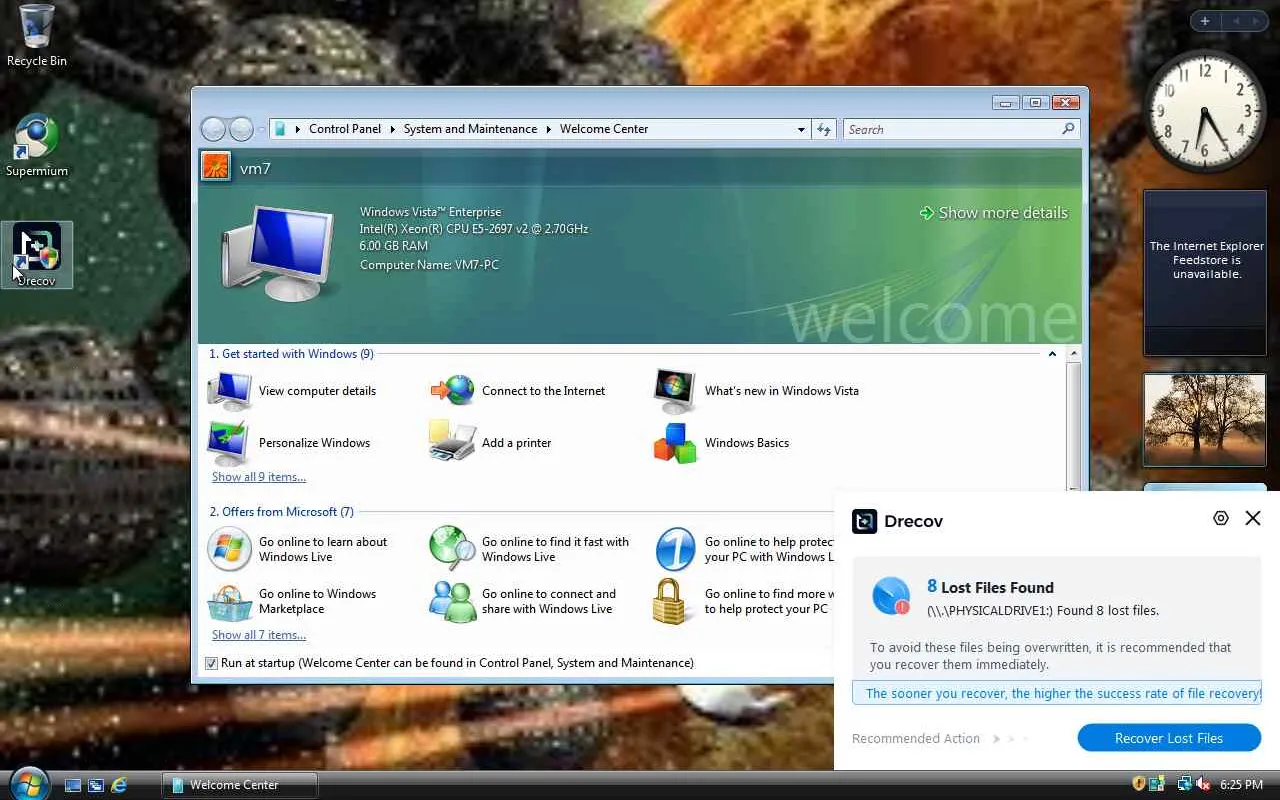This screenshot has width=1280, height=800.
Task: Click the Welcome Center vertical scrollbar
Action: coord(1075,420)
